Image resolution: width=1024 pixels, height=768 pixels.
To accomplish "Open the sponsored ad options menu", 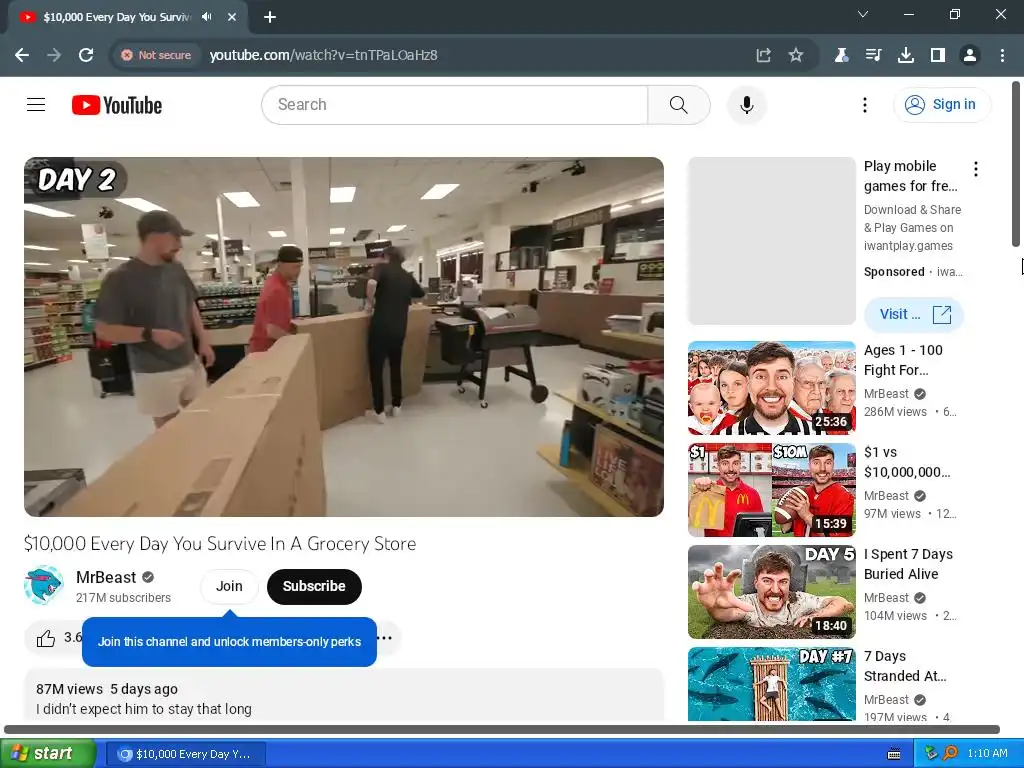I will pos(976,169).
